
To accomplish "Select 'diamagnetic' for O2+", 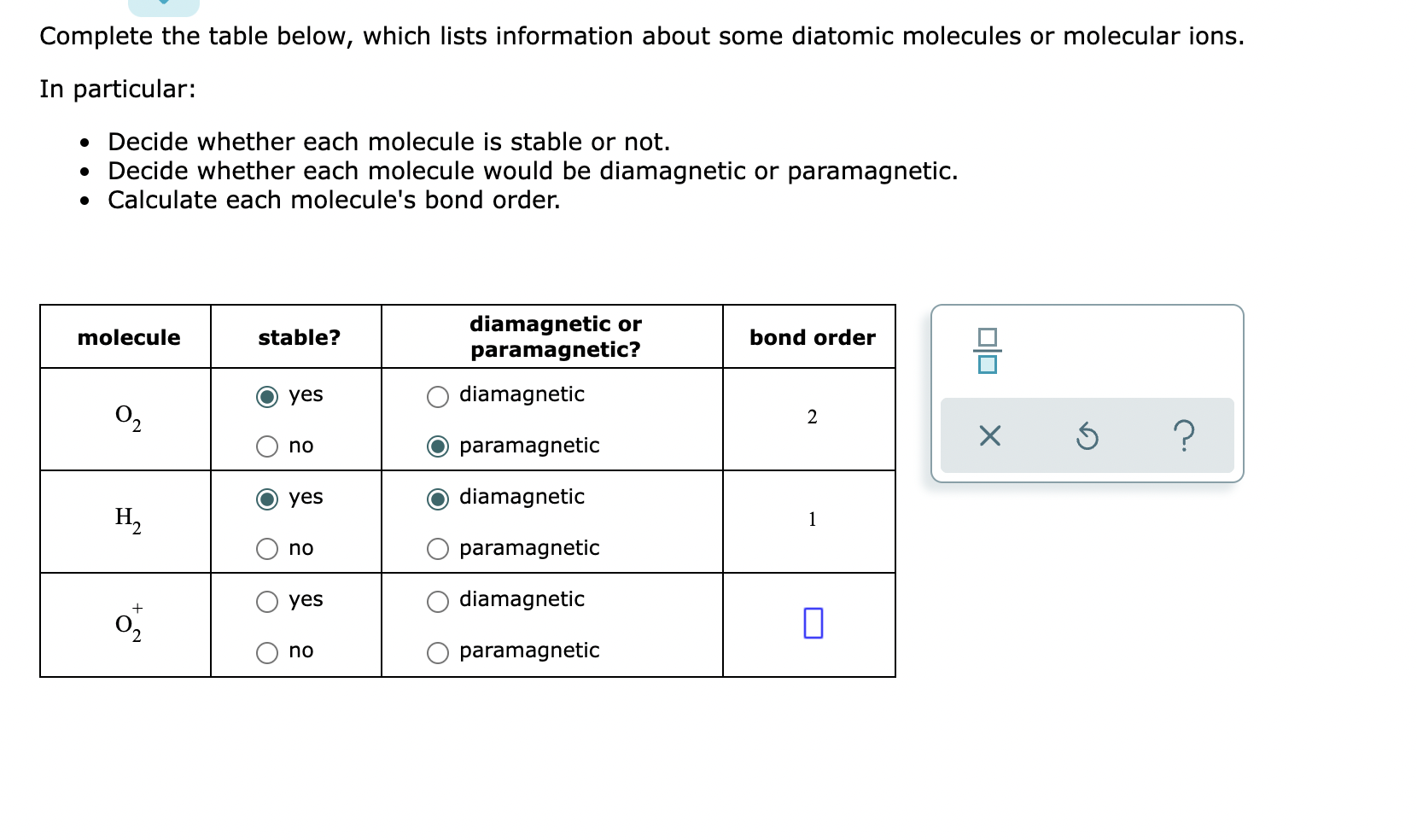I will (437, 600).
